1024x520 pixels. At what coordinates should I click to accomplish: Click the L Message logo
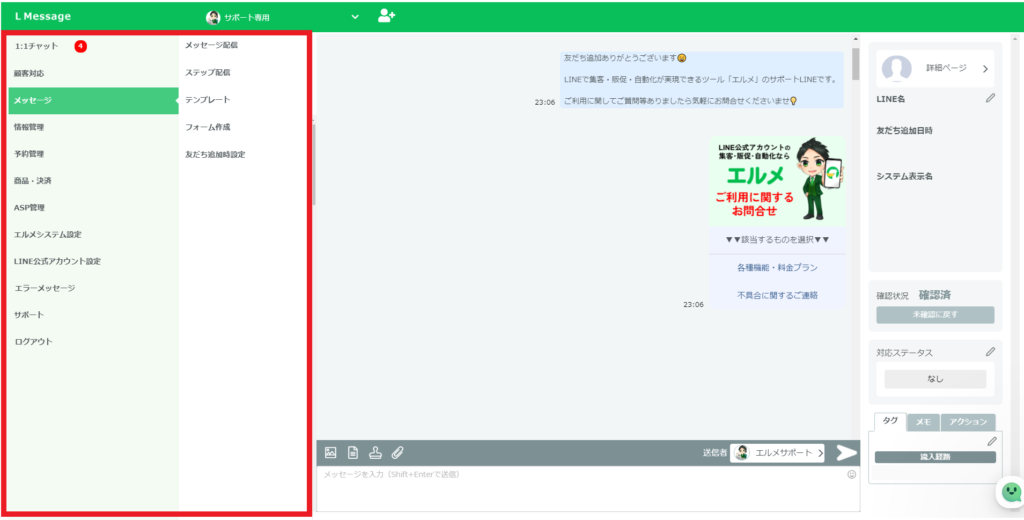42,17
